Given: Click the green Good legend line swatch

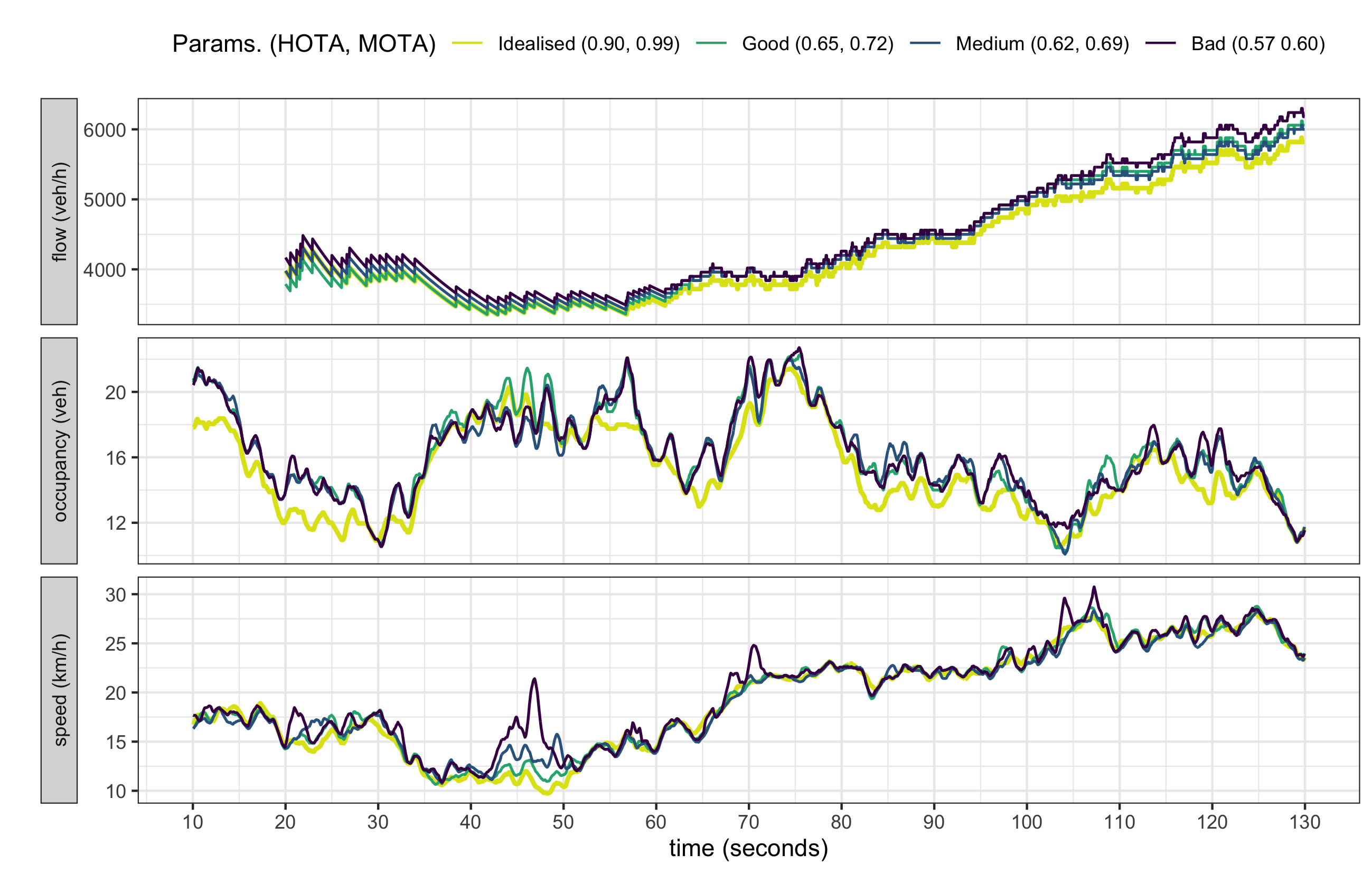Looking at the screenshot, I should [x=712, y=44].
